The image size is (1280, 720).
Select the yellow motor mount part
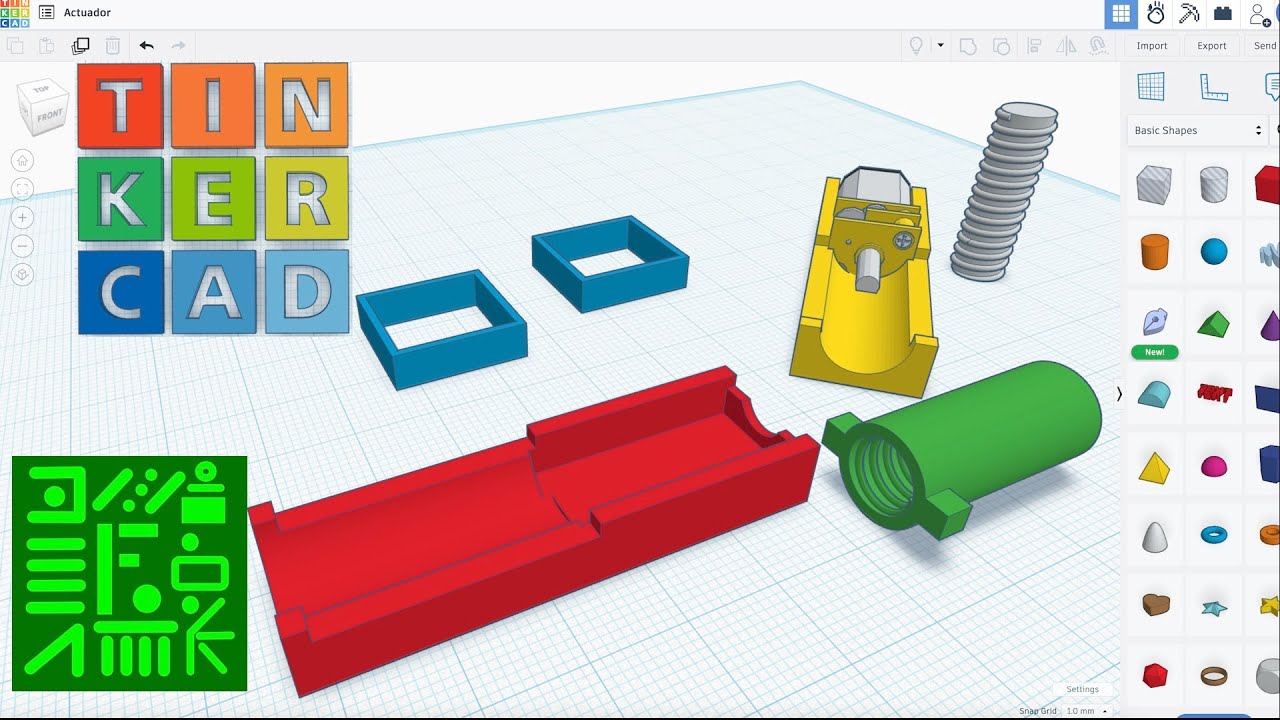(x=865, y=320)
